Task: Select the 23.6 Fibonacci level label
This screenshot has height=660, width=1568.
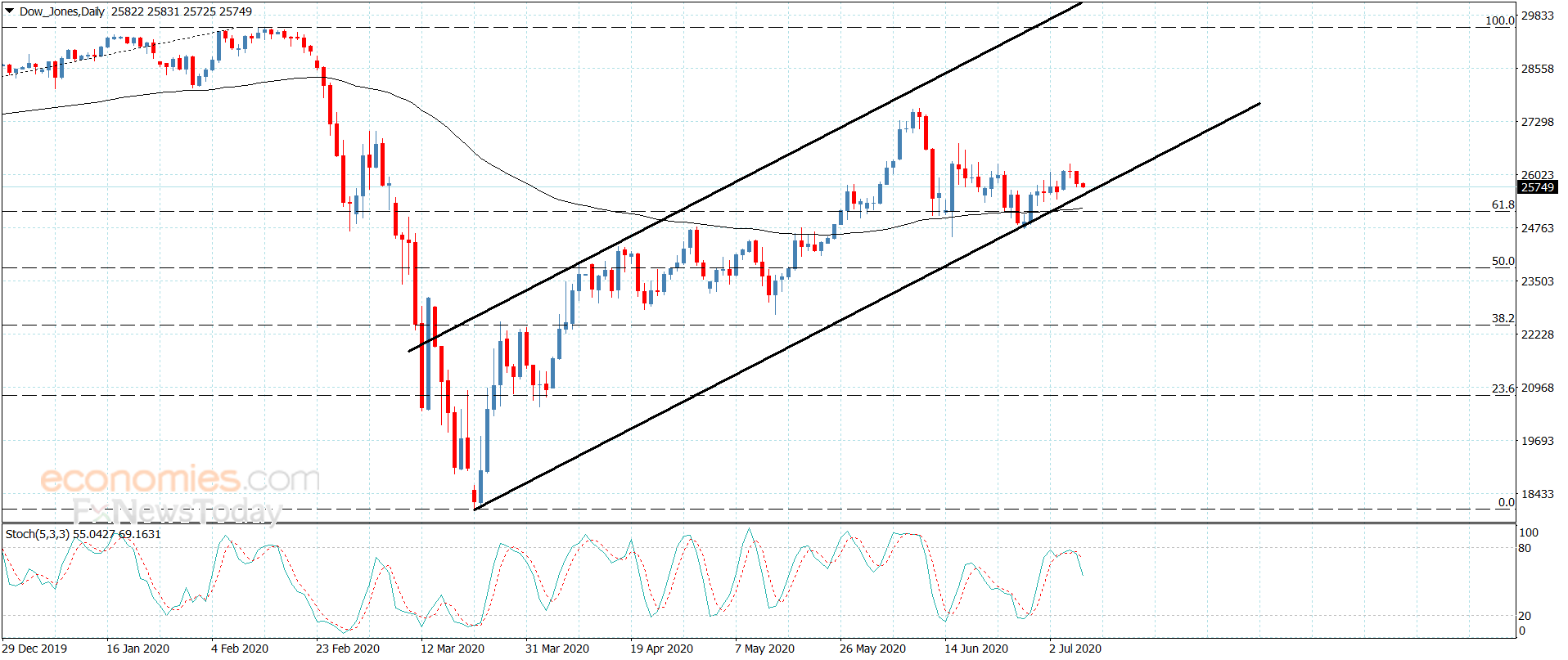Action: tap(1503, 388)
